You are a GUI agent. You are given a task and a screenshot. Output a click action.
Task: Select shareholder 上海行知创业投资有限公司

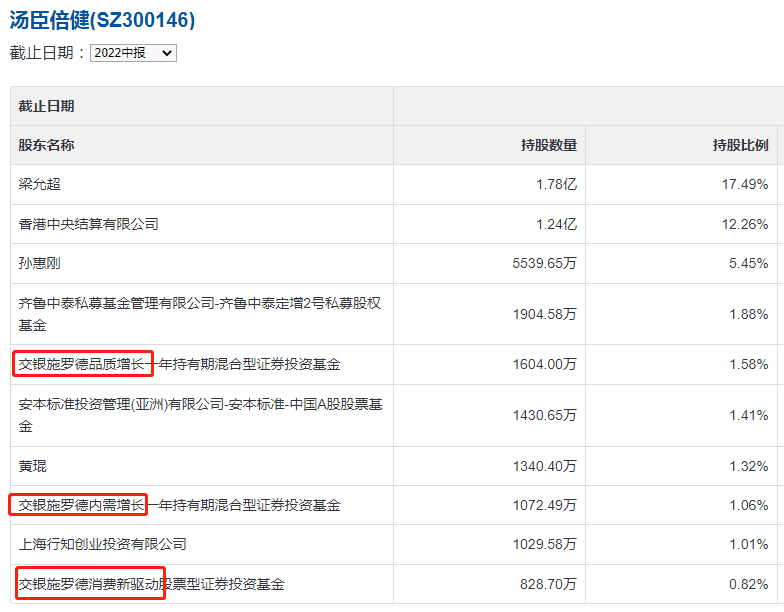click(x=102, y=544)
